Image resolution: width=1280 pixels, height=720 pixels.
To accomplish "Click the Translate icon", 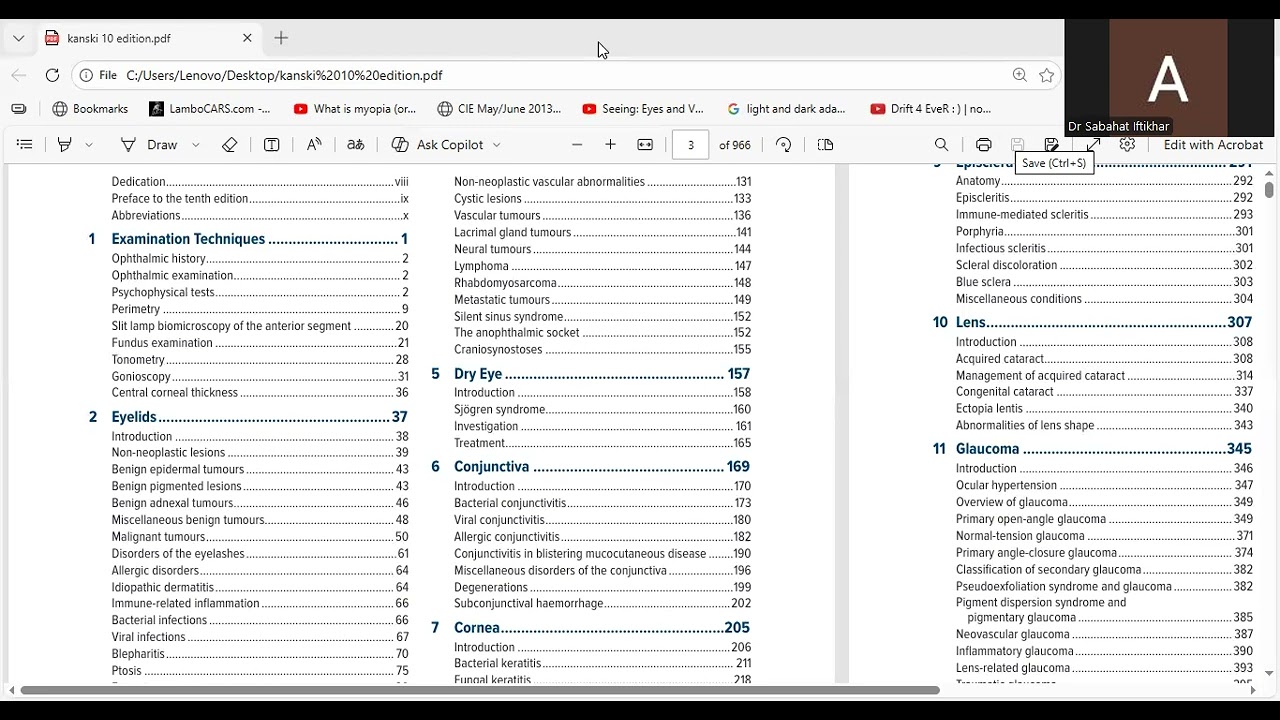I will click(355, 145).
